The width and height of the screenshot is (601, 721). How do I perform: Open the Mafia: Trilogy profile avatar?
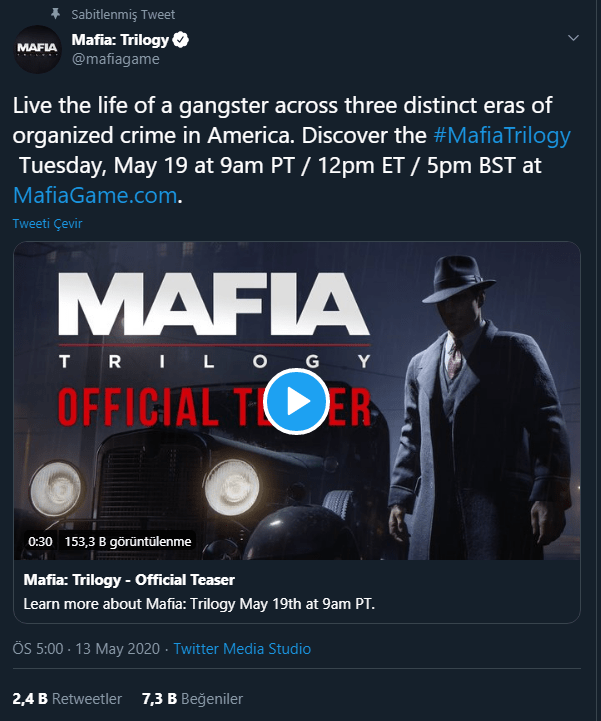tap(36, 48)
